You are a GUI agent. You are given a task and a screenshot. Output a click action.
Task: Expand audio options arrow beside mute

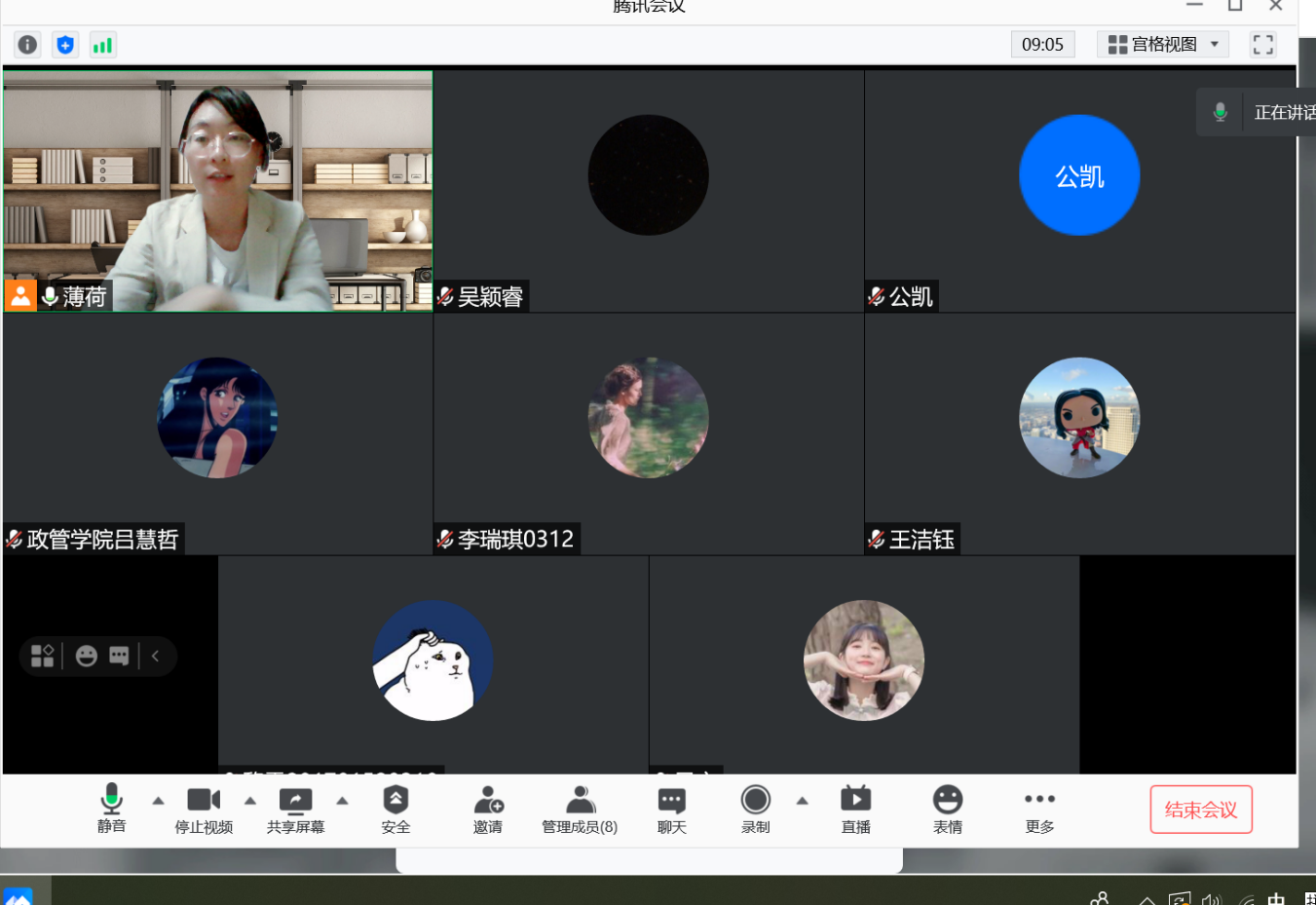coord(158,801)
